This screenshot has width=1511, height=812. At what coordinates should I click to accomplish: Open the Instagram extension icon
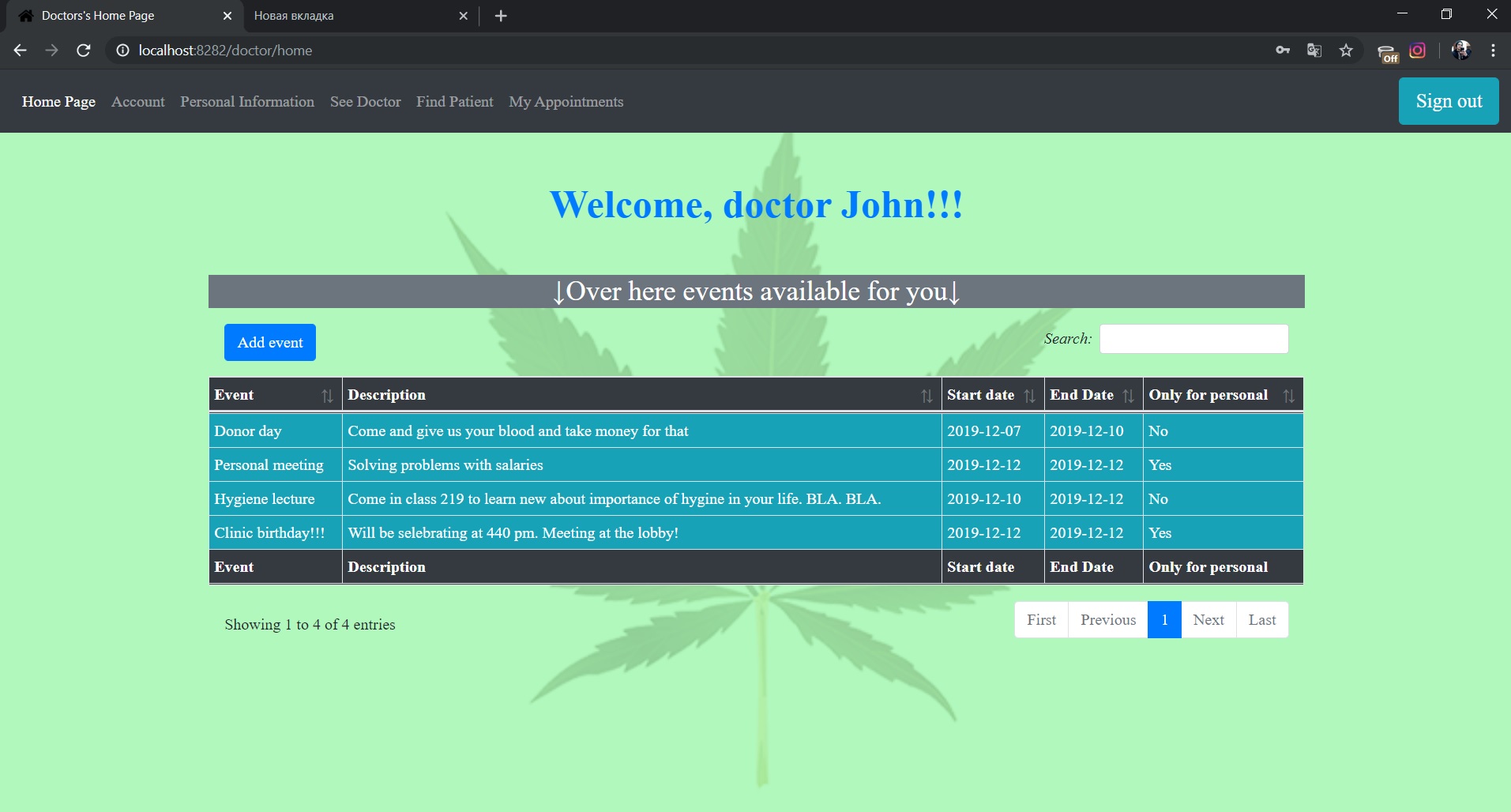[x=1418, y=51]
